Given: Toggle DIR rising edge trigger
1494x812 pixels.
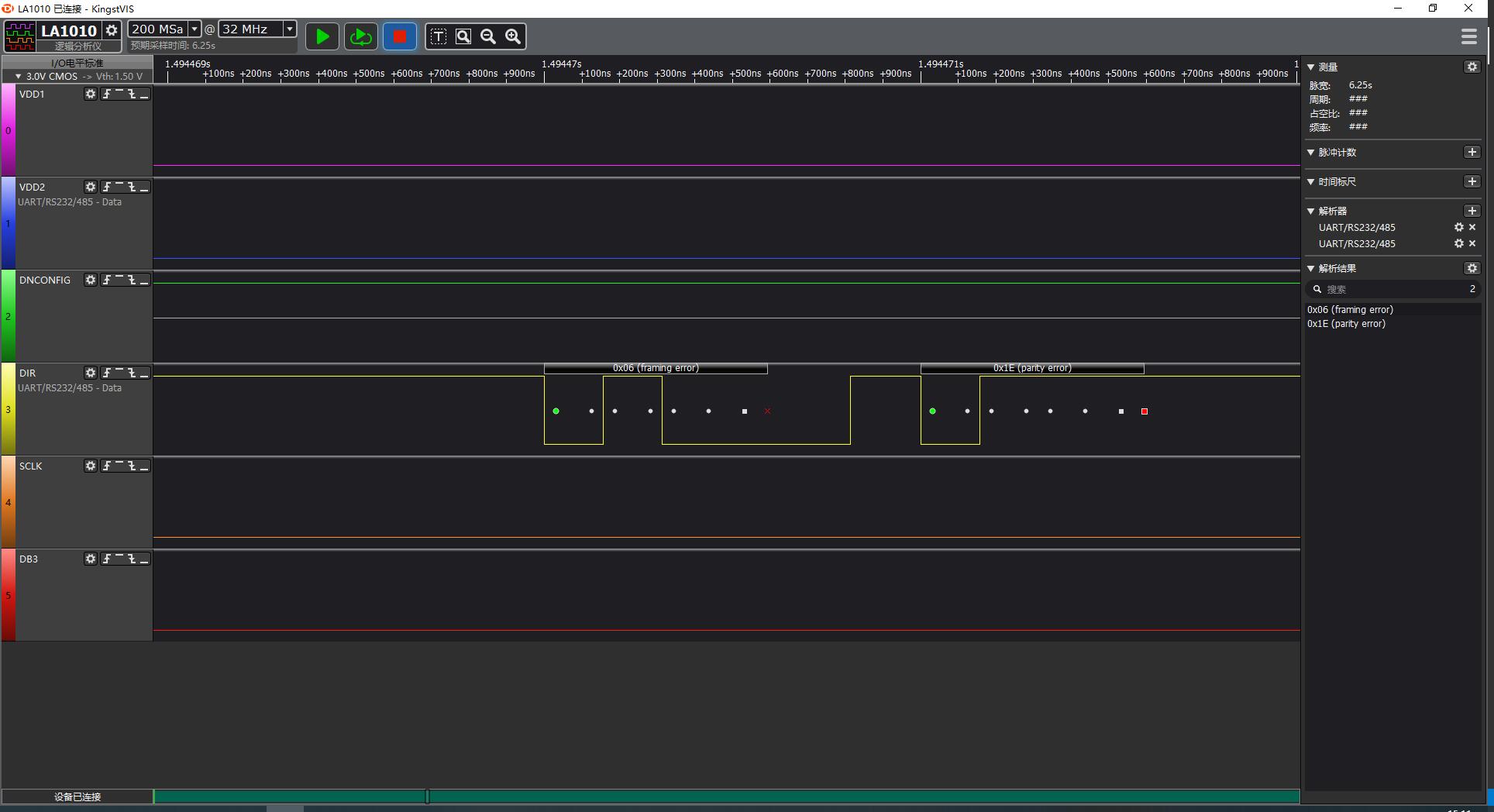Looking at the screenshot, I should 107,373.
